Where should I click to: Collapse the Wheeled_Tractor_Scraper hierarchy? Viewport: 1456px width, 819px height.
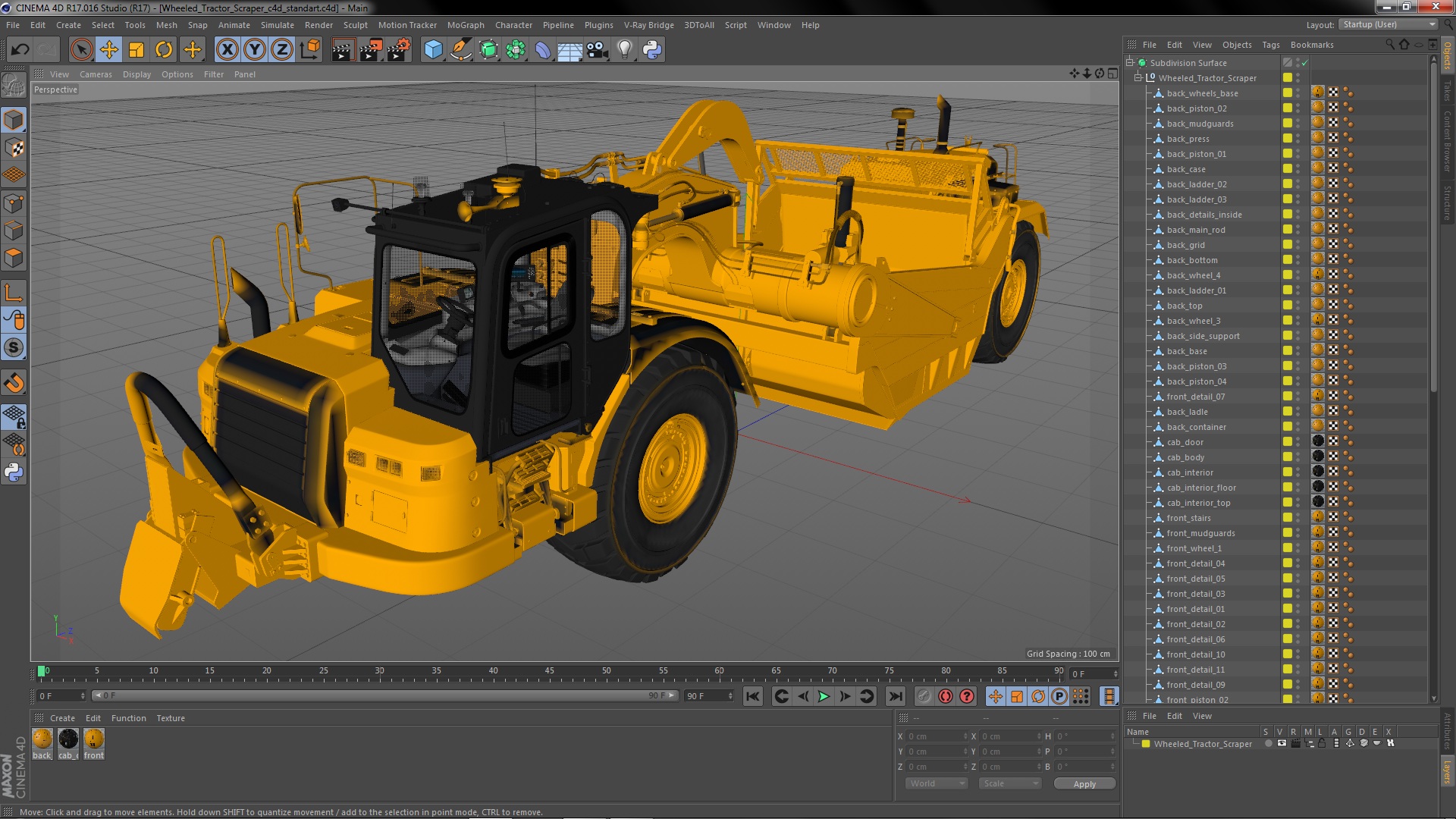point(1137,78)
